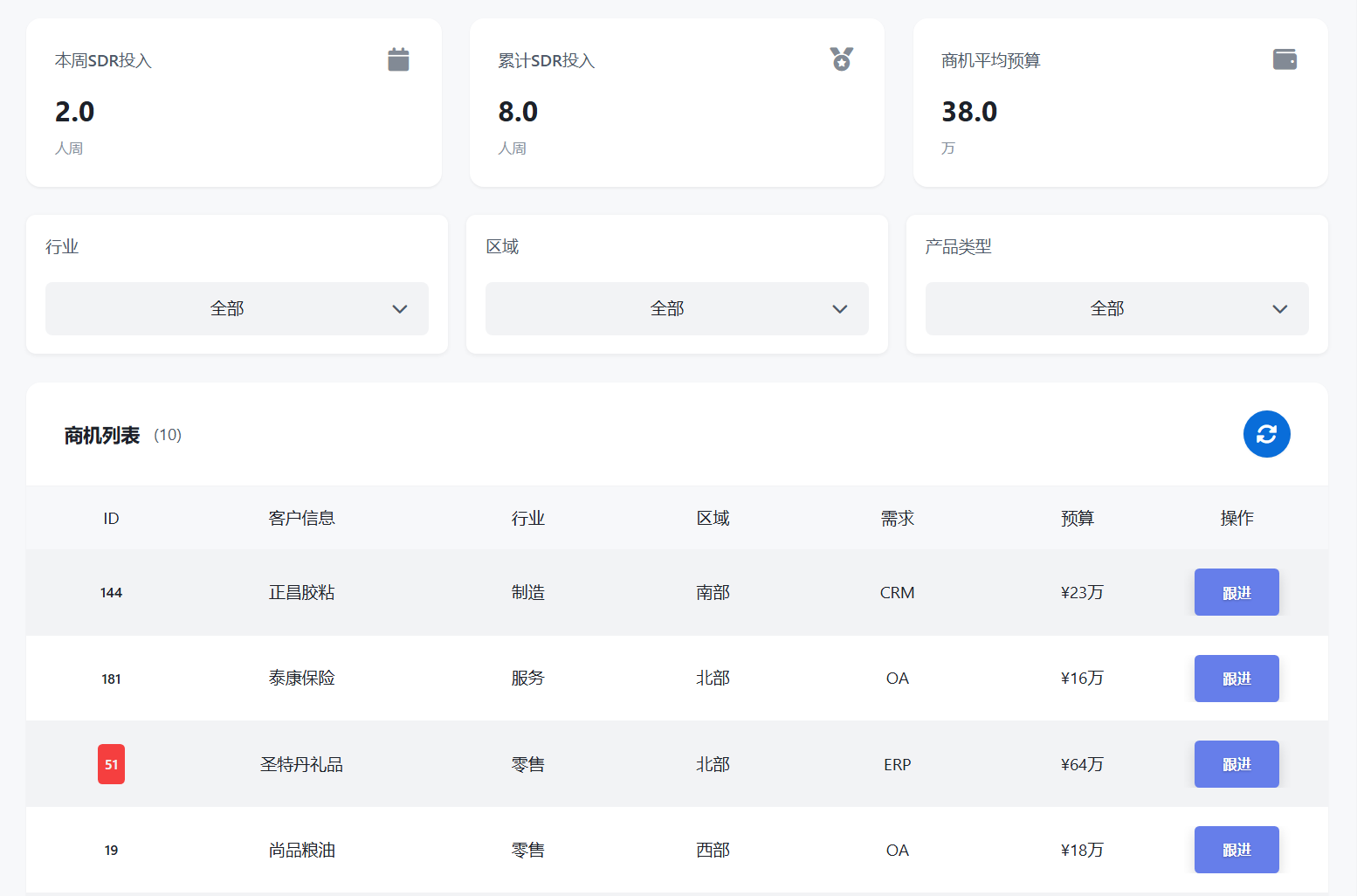The height and width of the screenshot is (896, 1357).
Task: Click the 预算 column header
Action: click(1078, 517)
